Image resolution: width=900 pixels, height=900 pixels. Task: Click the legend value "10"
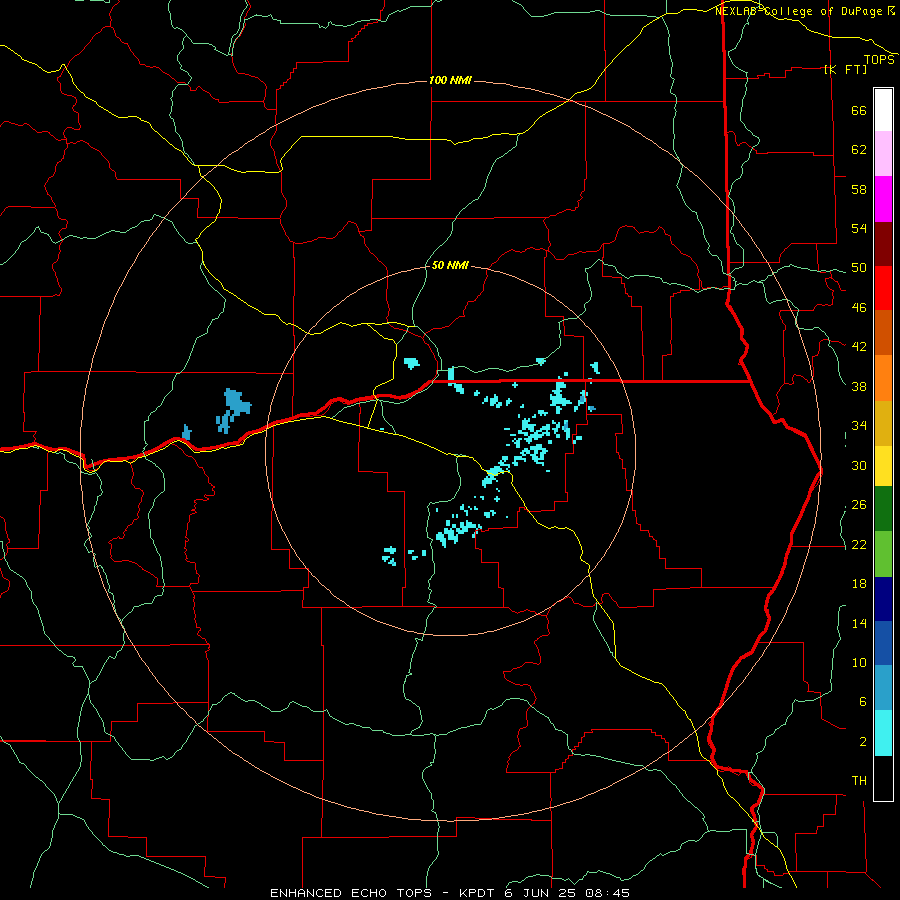[859, 663]
